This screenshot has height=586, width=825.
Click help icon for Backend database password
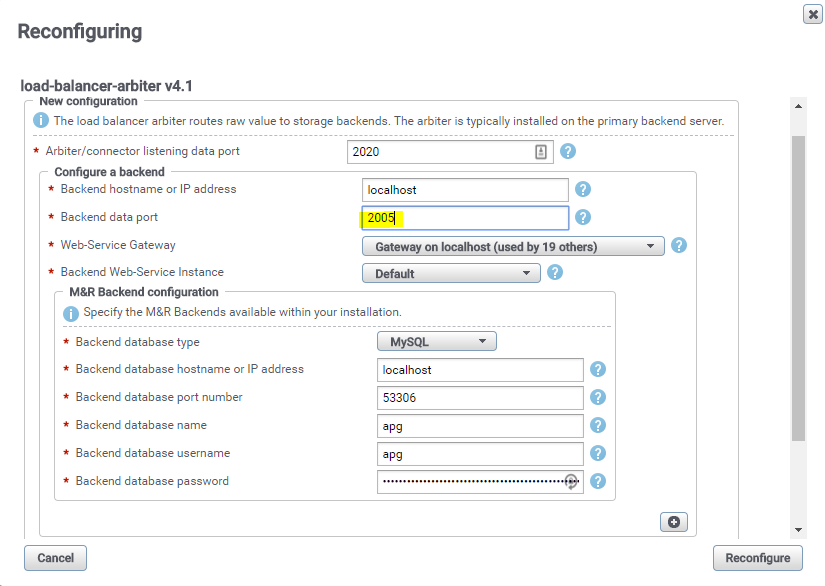click(x=598, y=481)
